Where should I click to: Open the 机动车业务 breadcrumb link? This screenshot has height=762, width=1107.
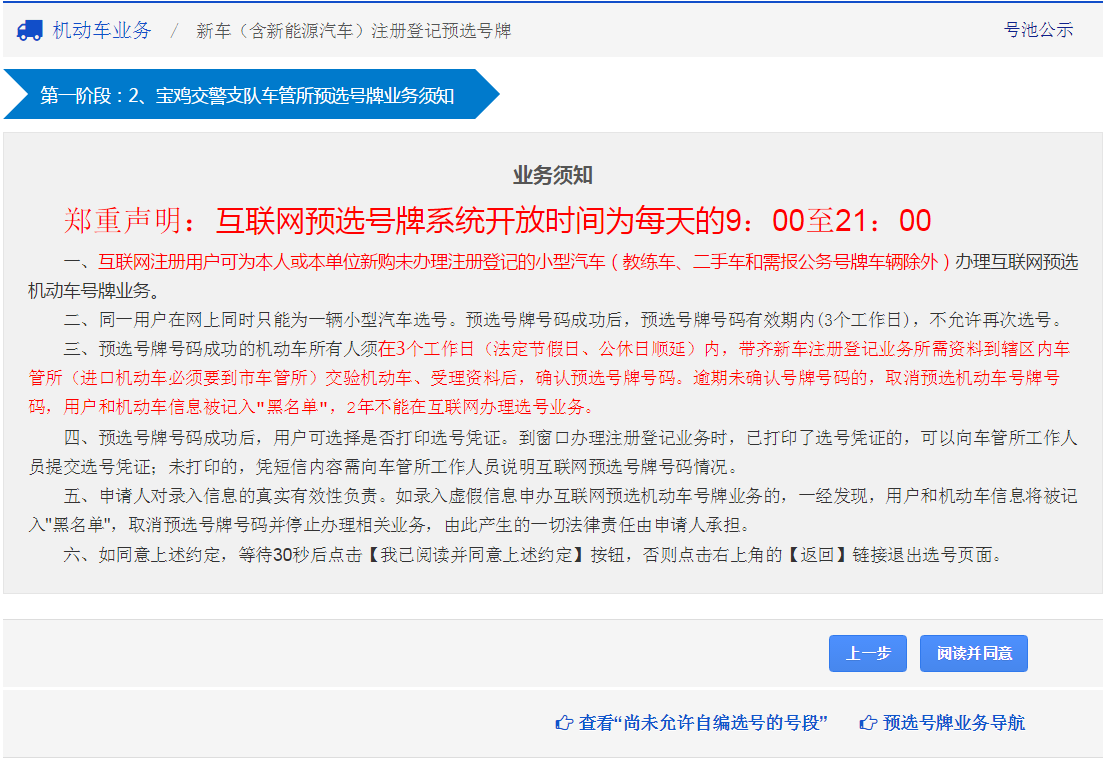coord(102,30)
